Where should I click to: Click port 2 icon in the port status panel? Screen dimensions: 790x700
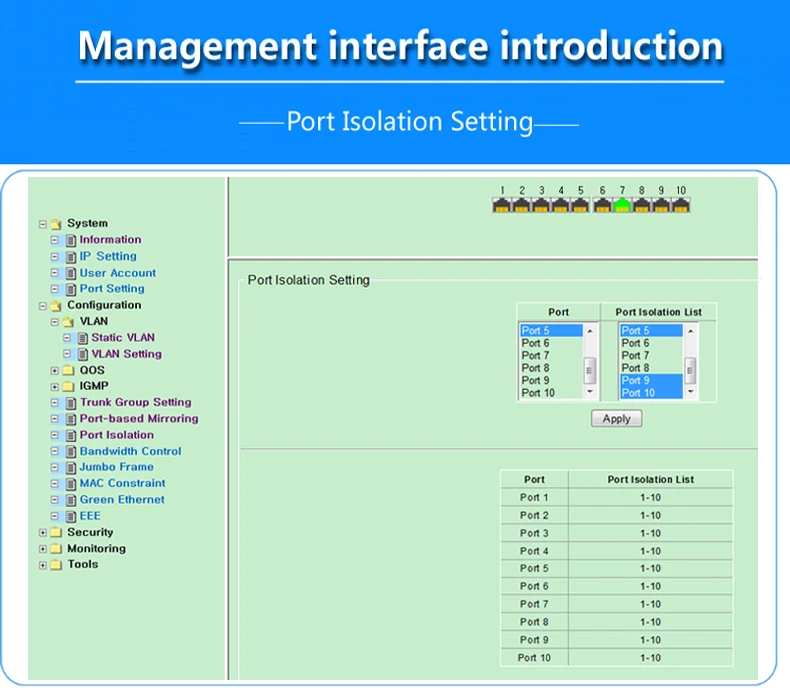point(521,205)
